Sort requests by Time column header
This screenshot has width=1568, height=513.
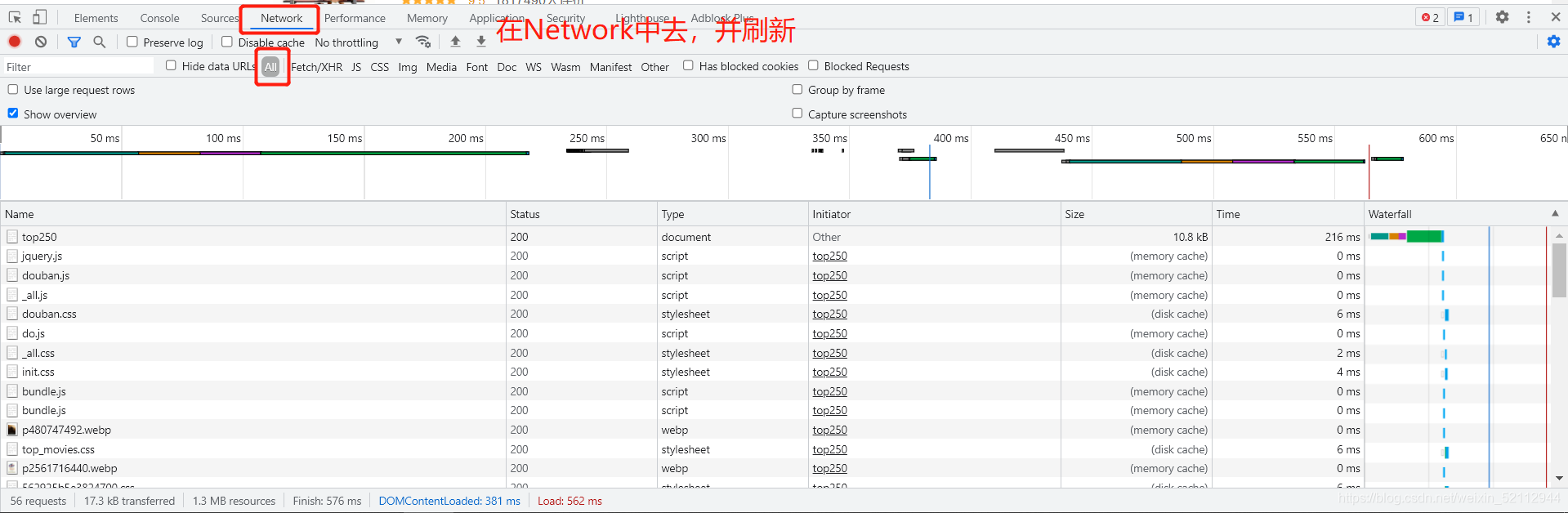click(1288, 214)
